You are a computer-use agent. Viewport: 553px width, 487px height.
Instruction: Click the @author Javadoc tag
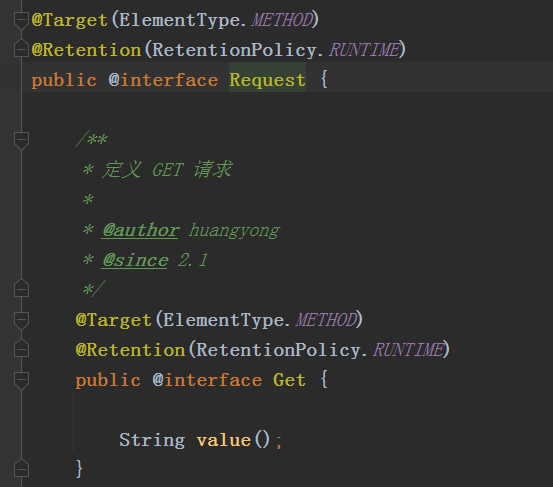(141, 230)
